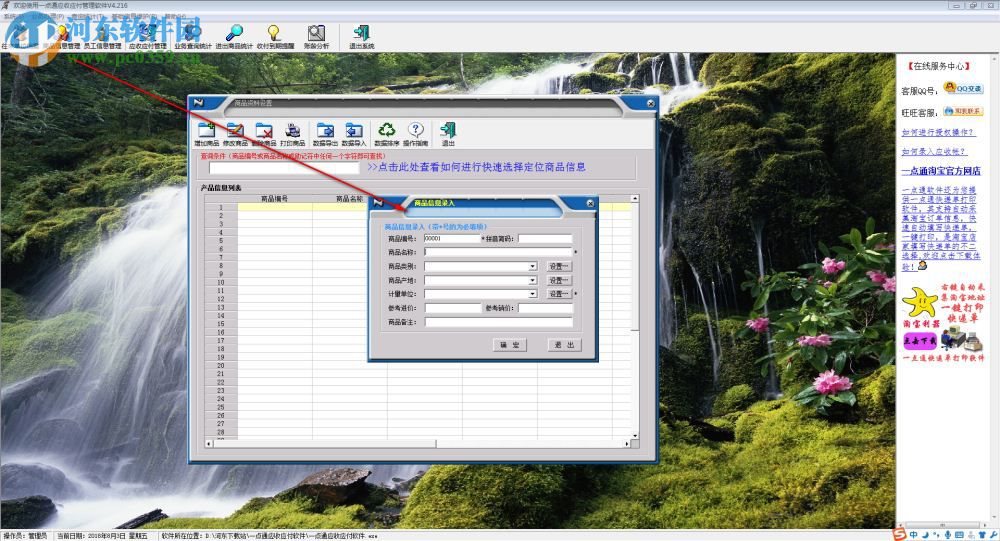Click the input method S icon in tray
Image resolution: width=1000 pixels, height=541 pixels.
899,535
